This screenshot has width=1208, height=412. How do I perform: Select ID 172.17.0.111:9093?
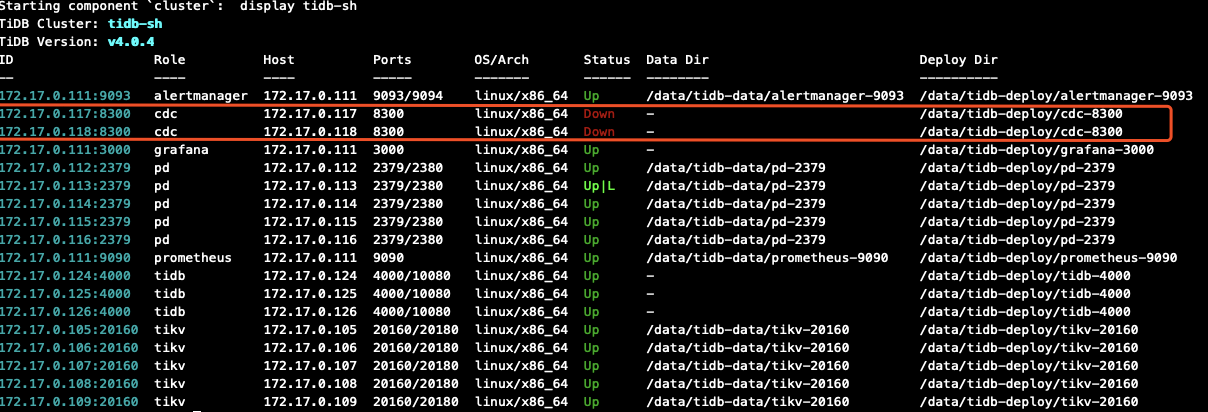66,96
